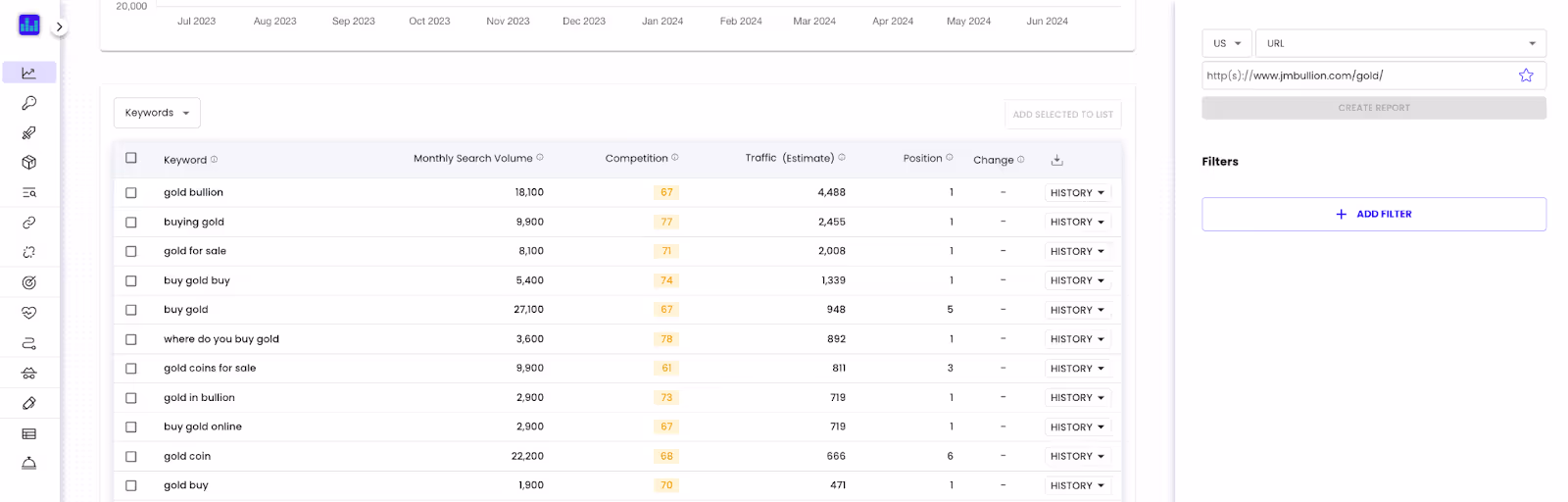The height and width of the screenshot is (502, 1568).
Task: Open the broken link sidebar icon
Action: pos(29,252)
